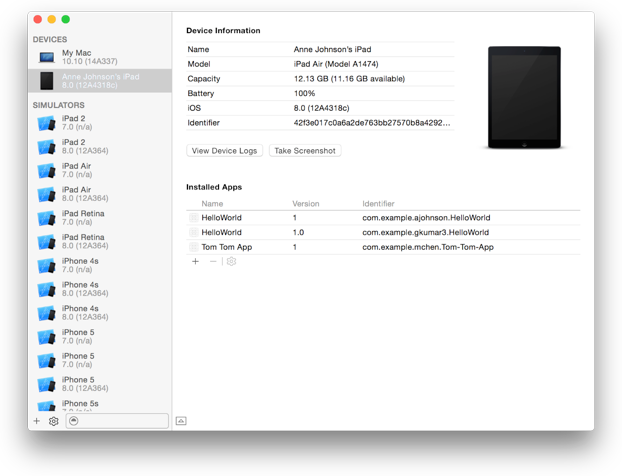Choose iPad Retina 7.0 (n/a) simulator
The height and width of the screenshot is (476, 622).
100,218
